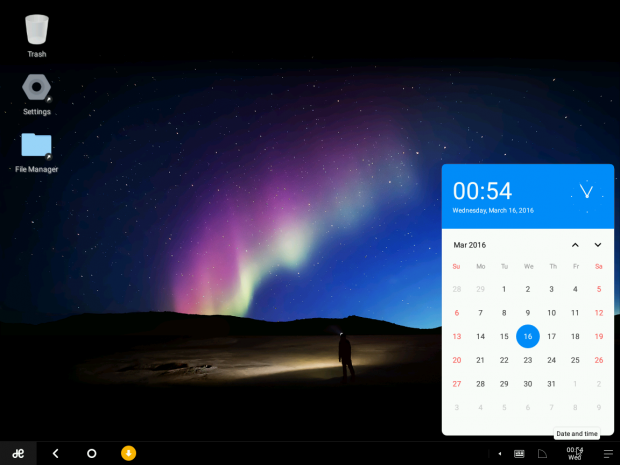Select March 14 in the calendar
620x465 pixels.
(x=480, y=336)
